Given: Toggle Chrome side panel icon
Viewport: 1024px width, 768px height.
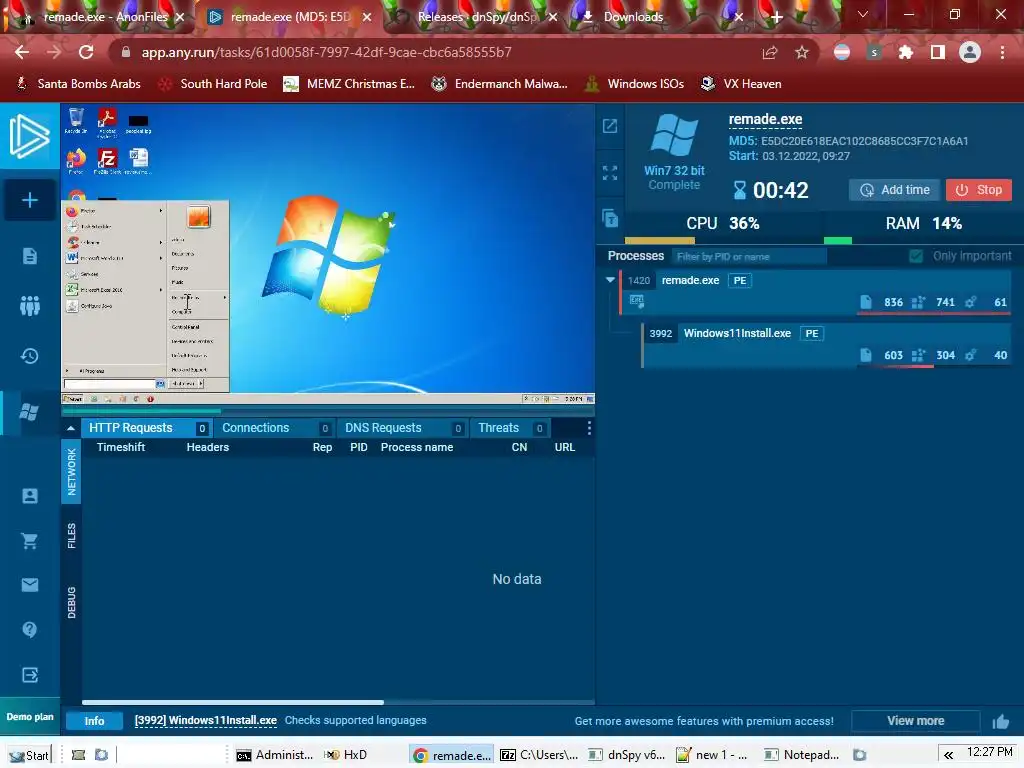Looking at the screenshot, I should [938, 52].
